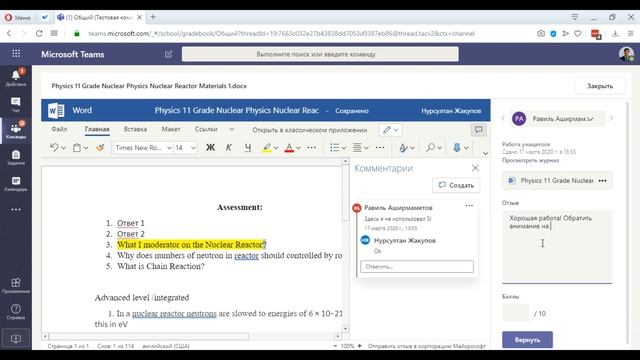Expand highlight color dropdown arrow
The height and width of the screenshot is (360, 640).
pos(276,148)
